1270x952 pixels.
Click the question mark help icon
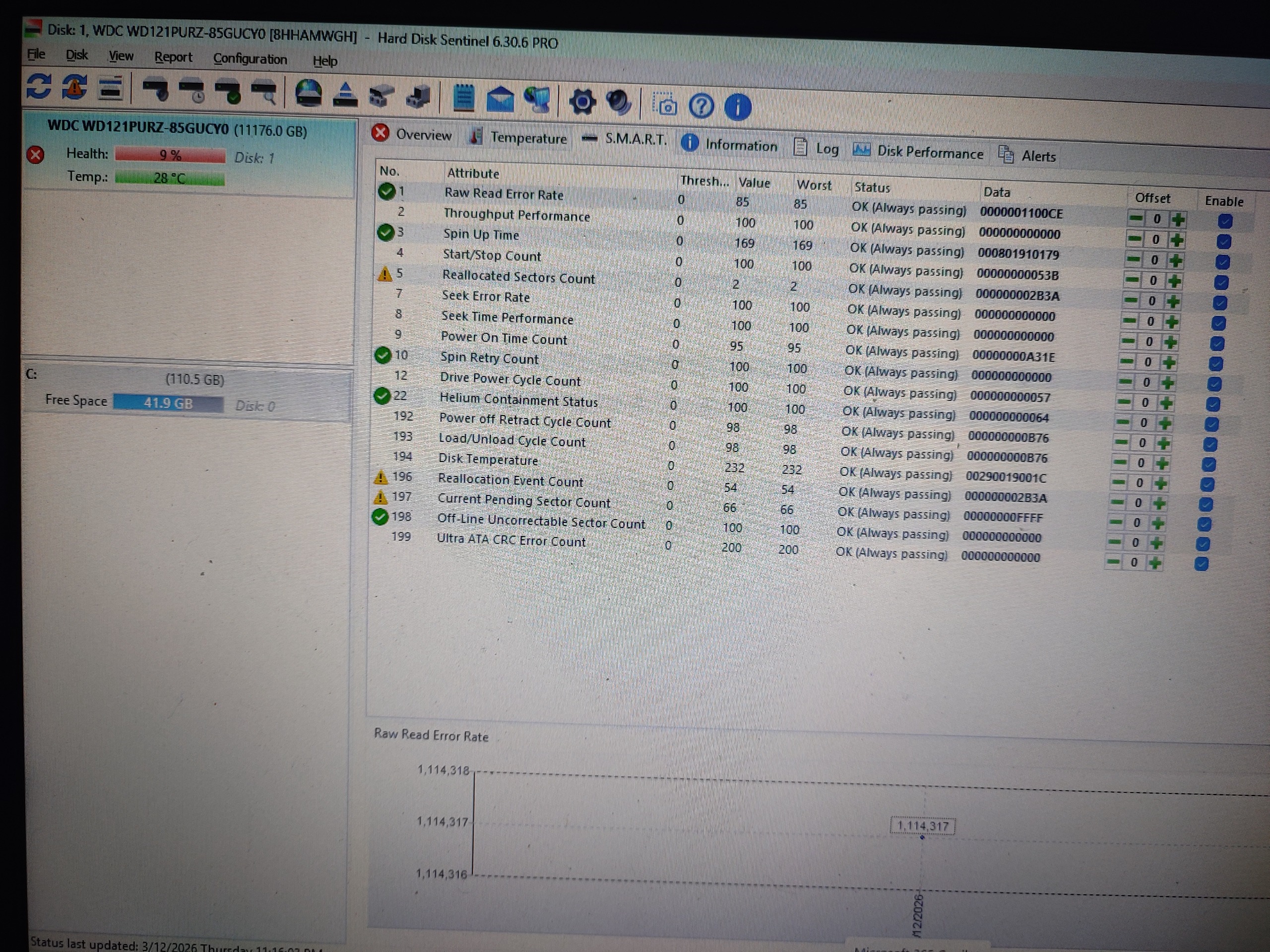pyautogui.click(x=701, y=106)
